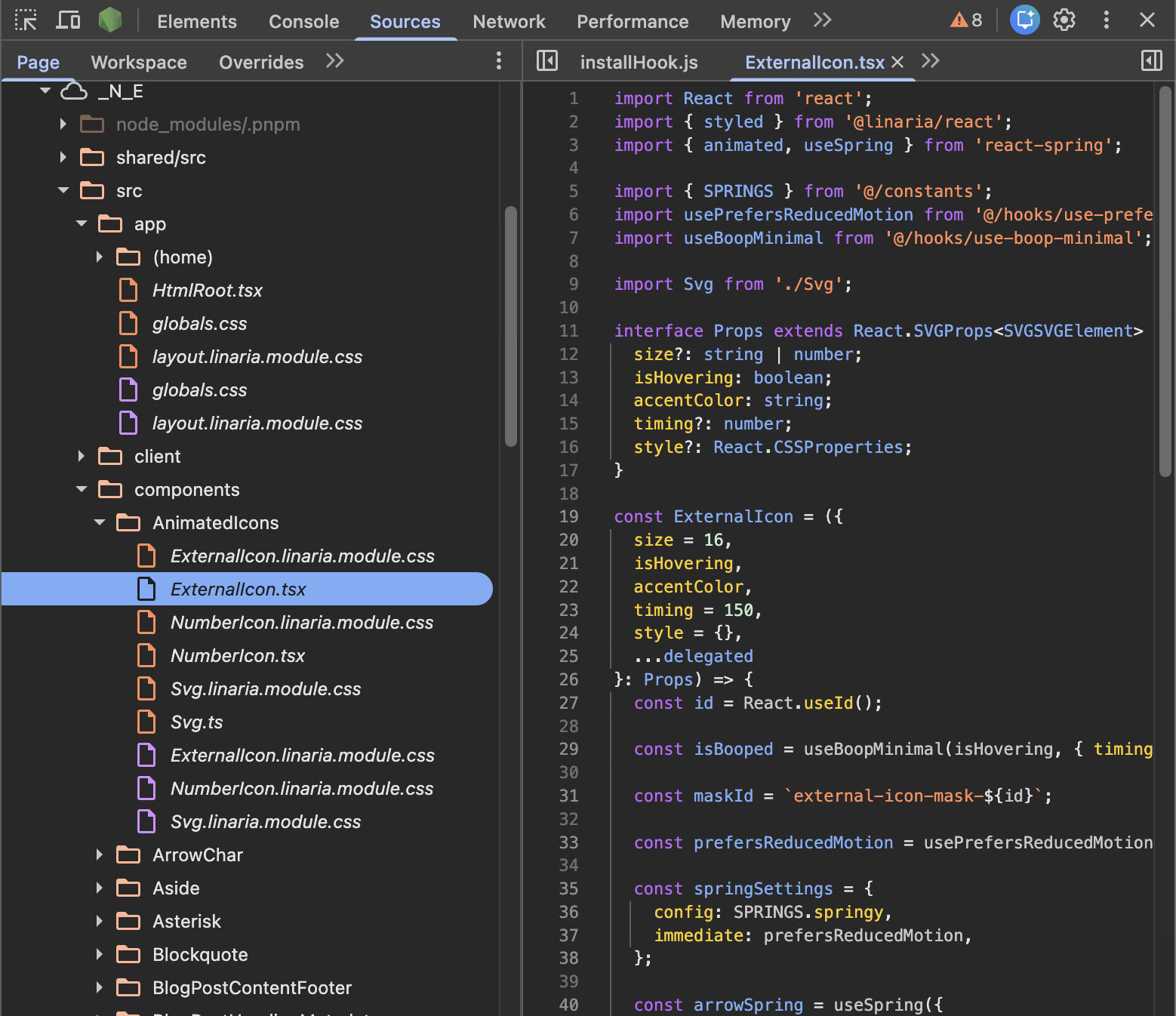Open the purple NumberIcon.linaria.module.css file
This screenshot has width=1176, height=1016.
(302, 789)
